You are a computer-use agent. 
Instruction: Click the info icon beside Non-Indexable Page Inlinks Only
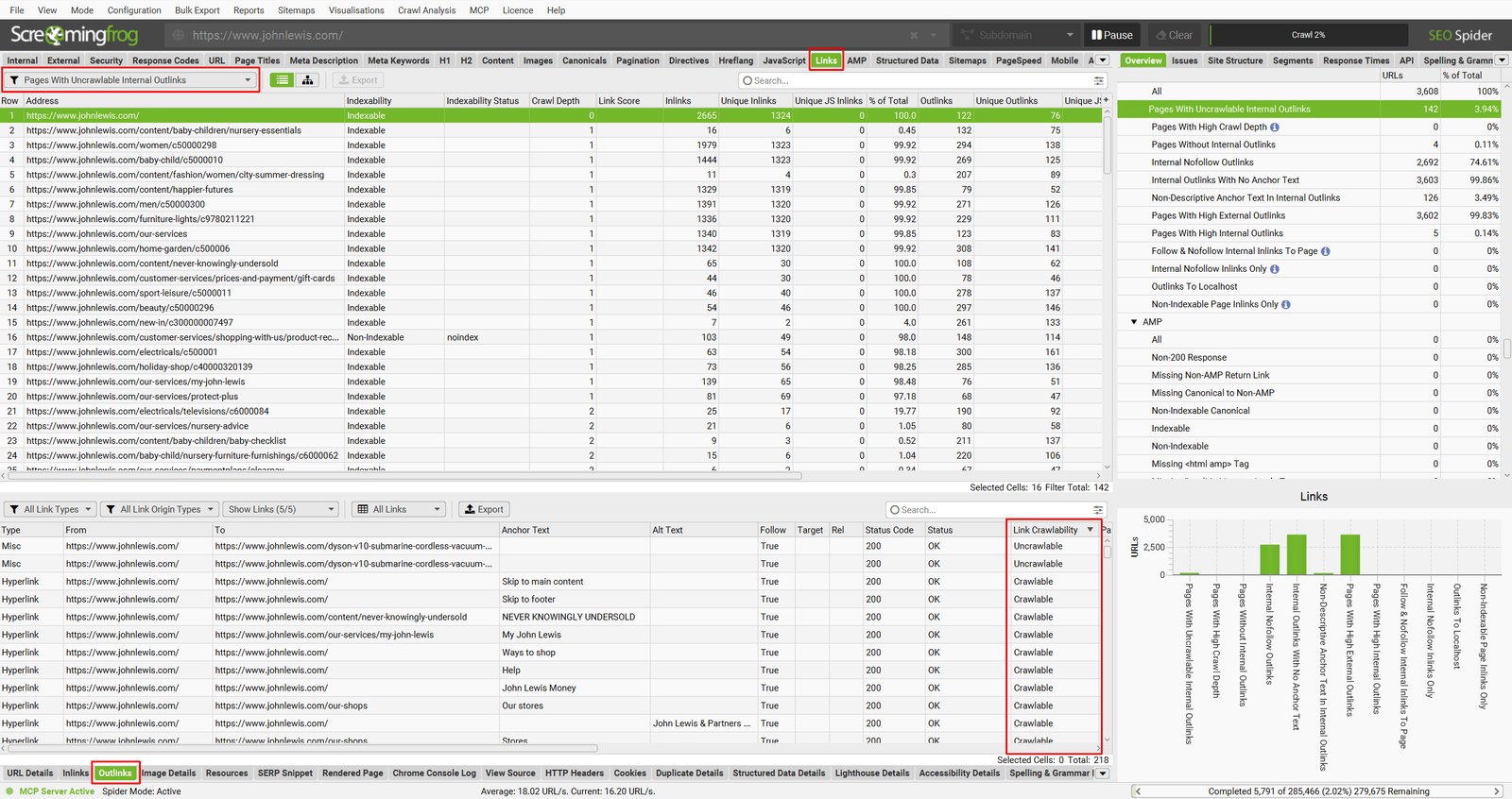point(1286,305)
